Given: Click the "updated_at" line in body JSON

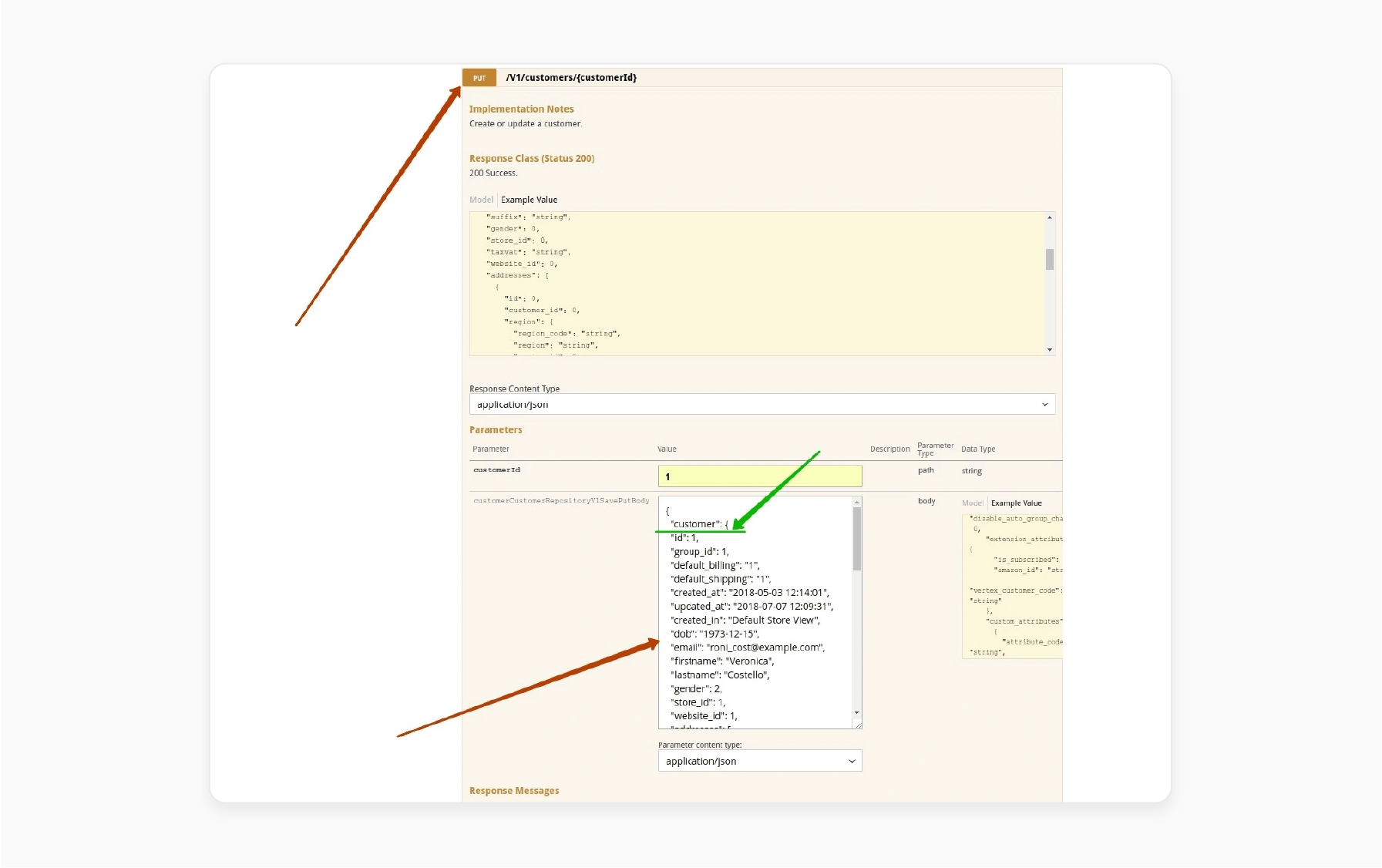Looking at the screenshot, I should point(752,607).
